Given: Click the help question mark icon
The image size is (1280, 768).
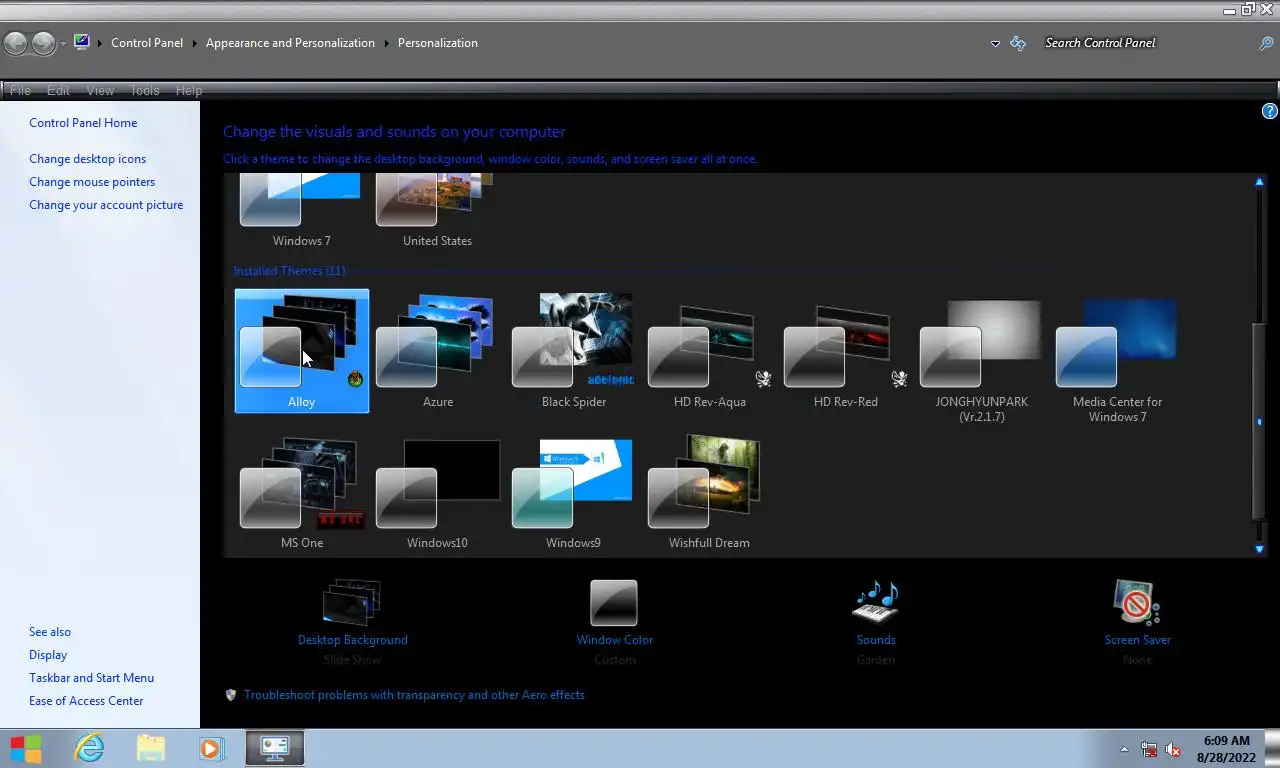Looking at the screenshot, I should (x=1270, y=112).
